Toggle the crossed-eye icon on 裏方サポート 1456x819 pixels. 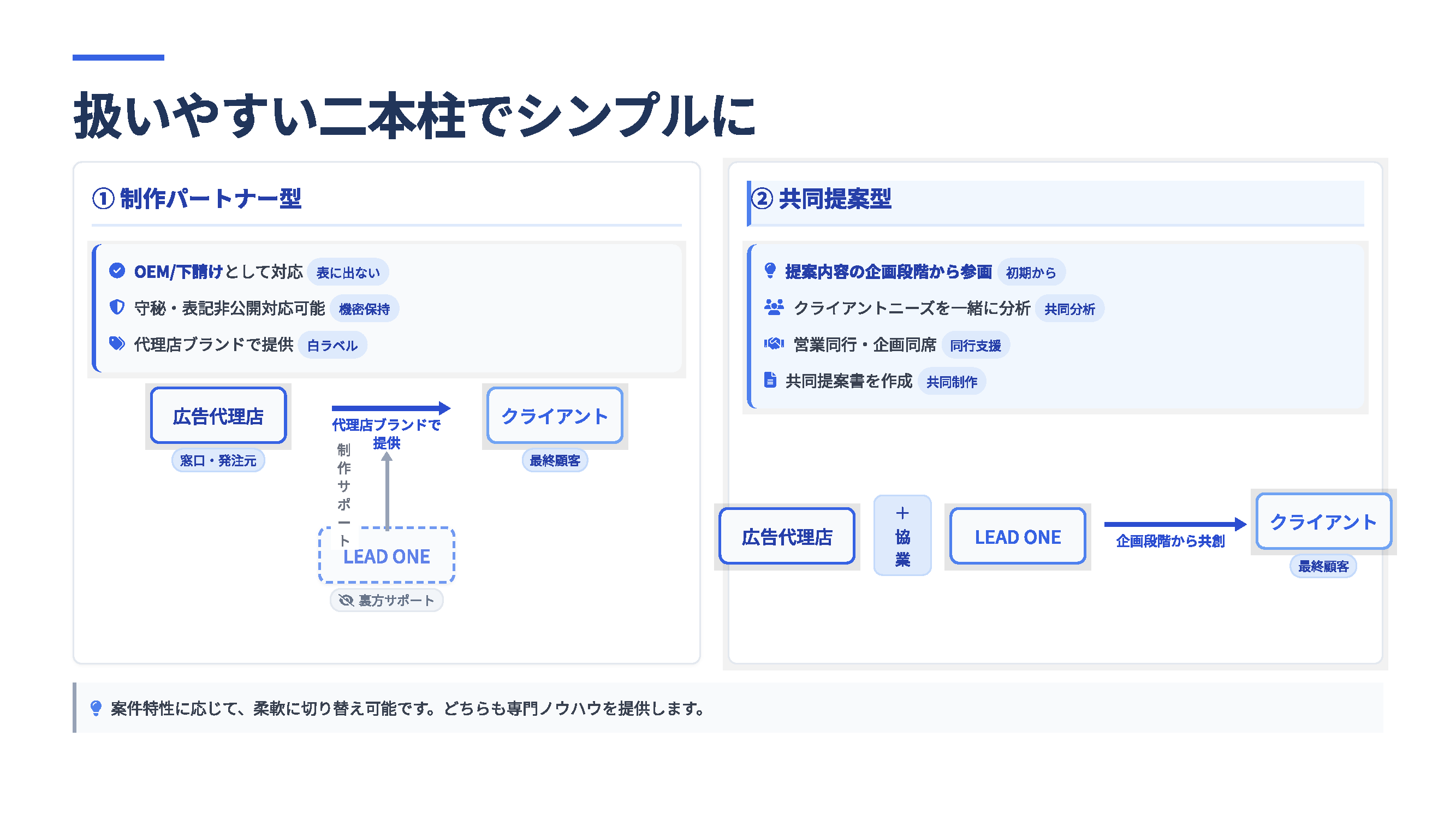pos(346,600)
